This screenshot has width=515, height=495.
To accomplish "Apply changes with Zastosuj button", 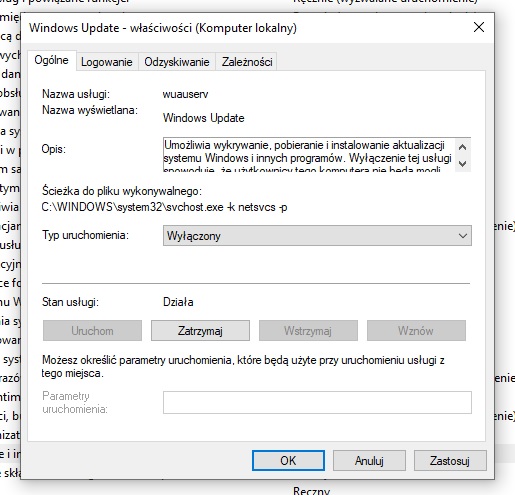I will 450,461.
